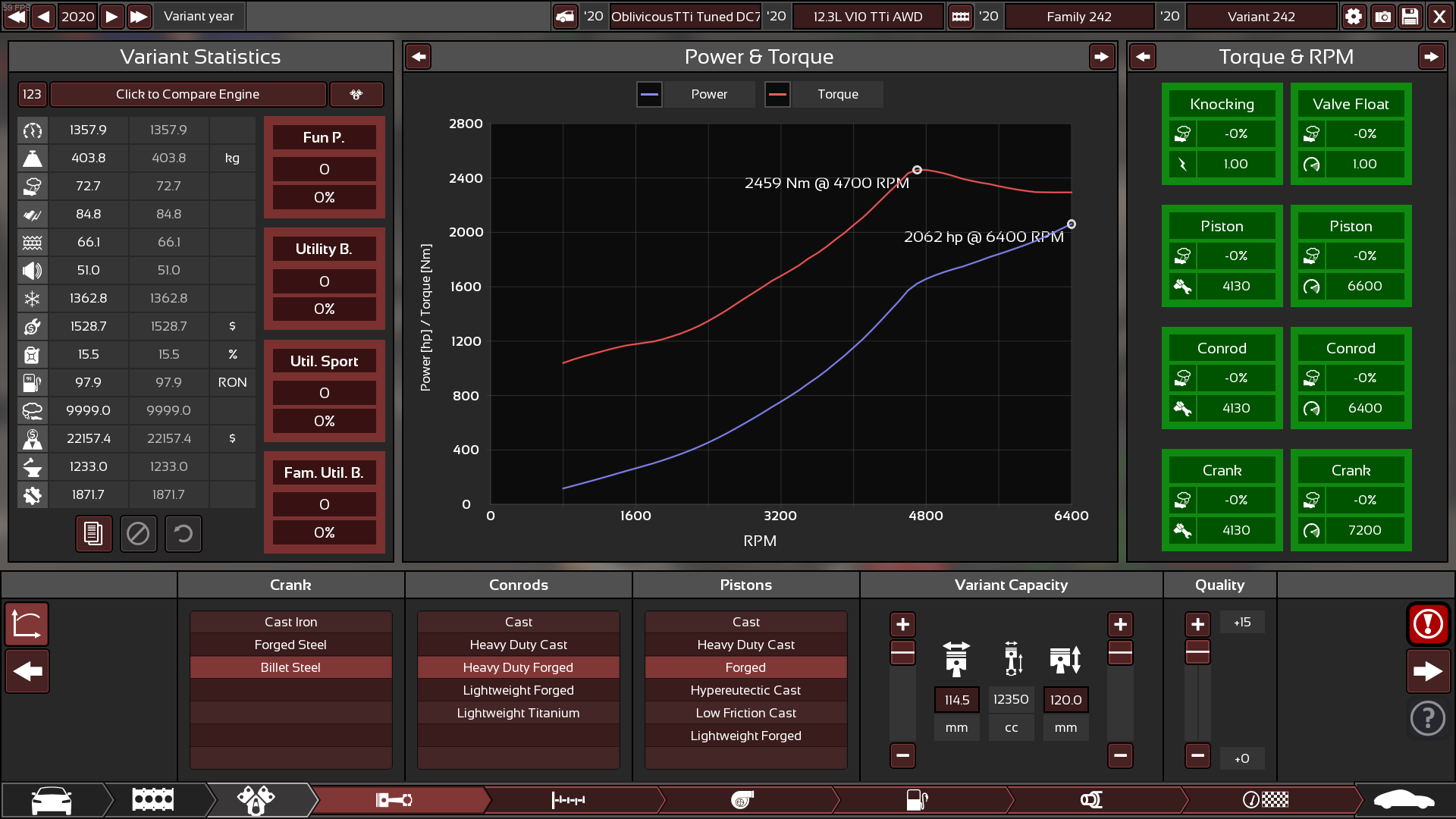Select Hypereutectic Cast pistons

745,690
